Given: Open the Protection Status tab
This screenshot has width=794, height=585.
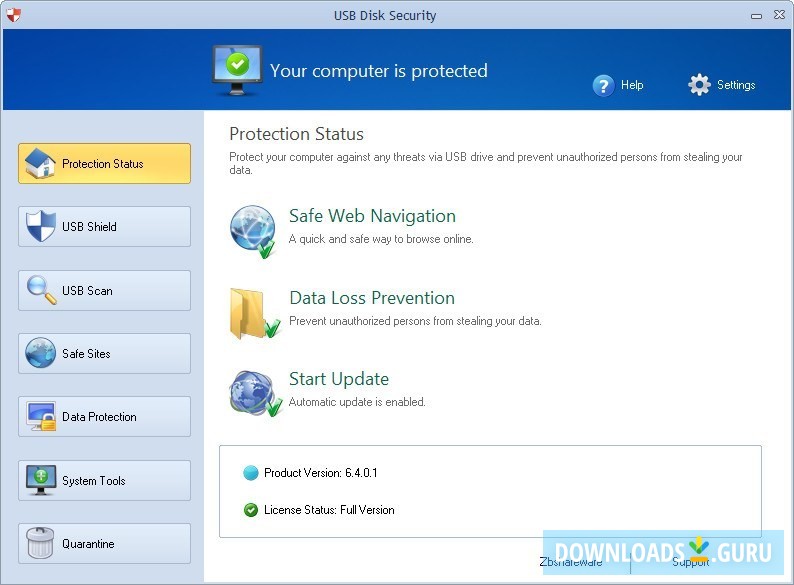Looking at the screenshot, I should point(104,163).
